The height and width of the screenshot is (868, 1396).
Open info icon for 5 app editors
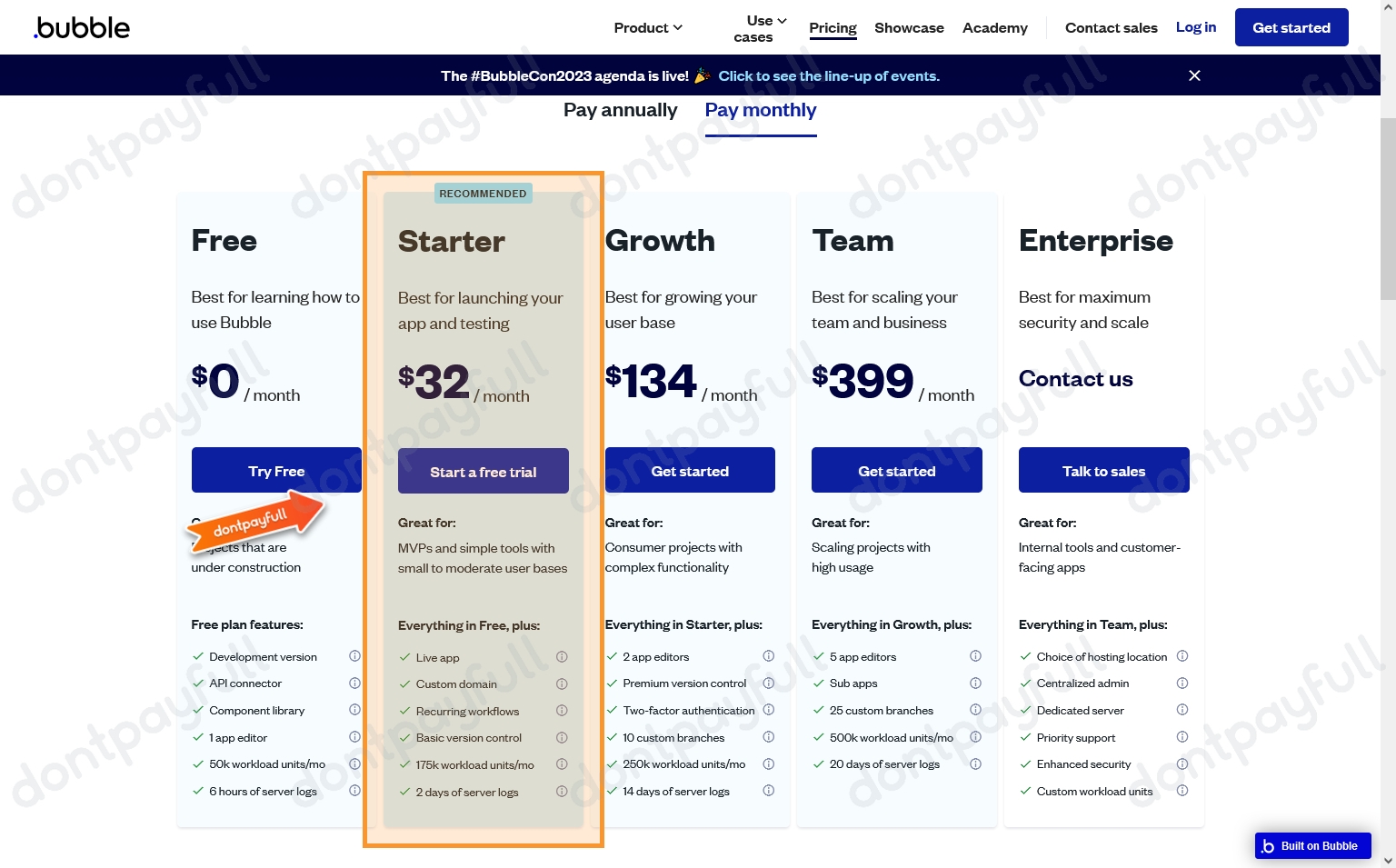(975, 656)
